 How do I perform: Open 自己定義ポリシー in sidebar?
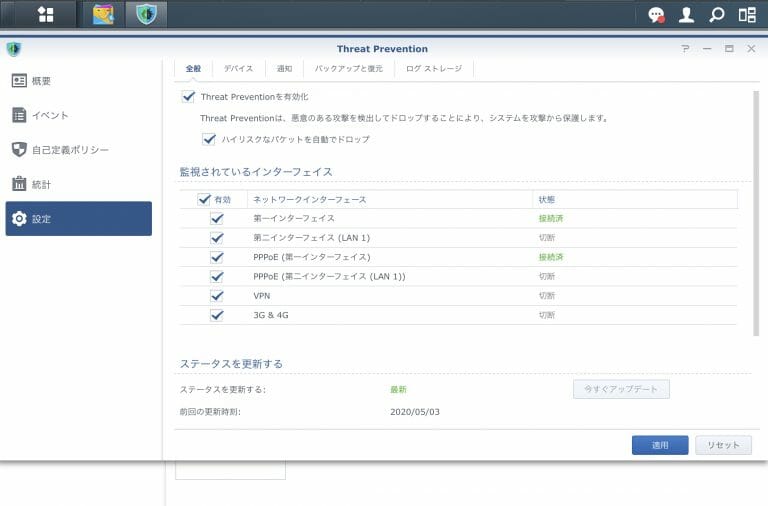click(x=78, y=149)
